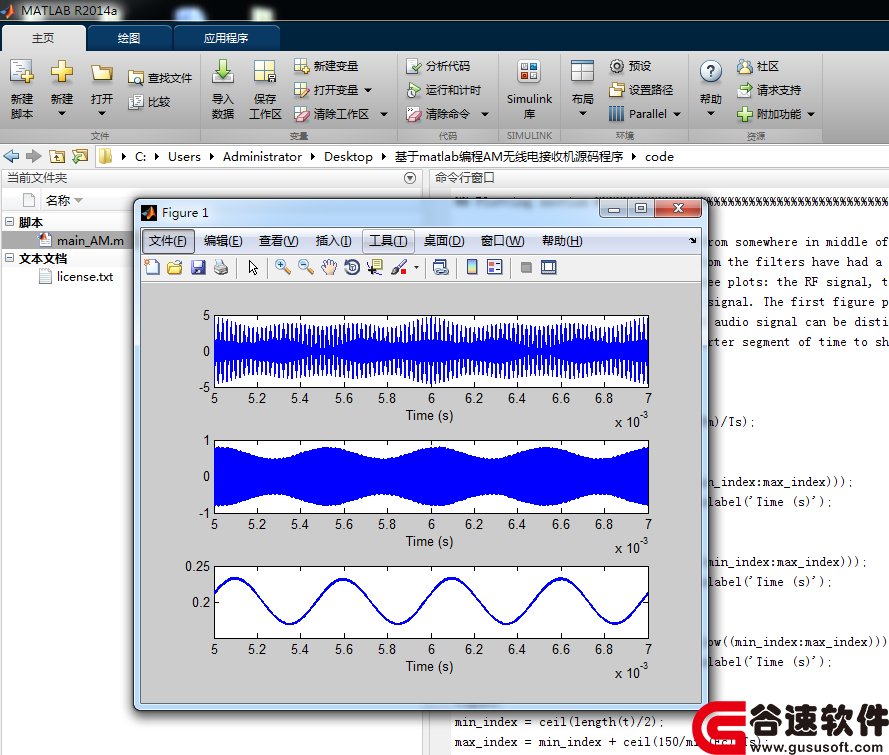Switch to the 应用程序 ribbon tab
This screenshot has height=755, width=889.
226,38
